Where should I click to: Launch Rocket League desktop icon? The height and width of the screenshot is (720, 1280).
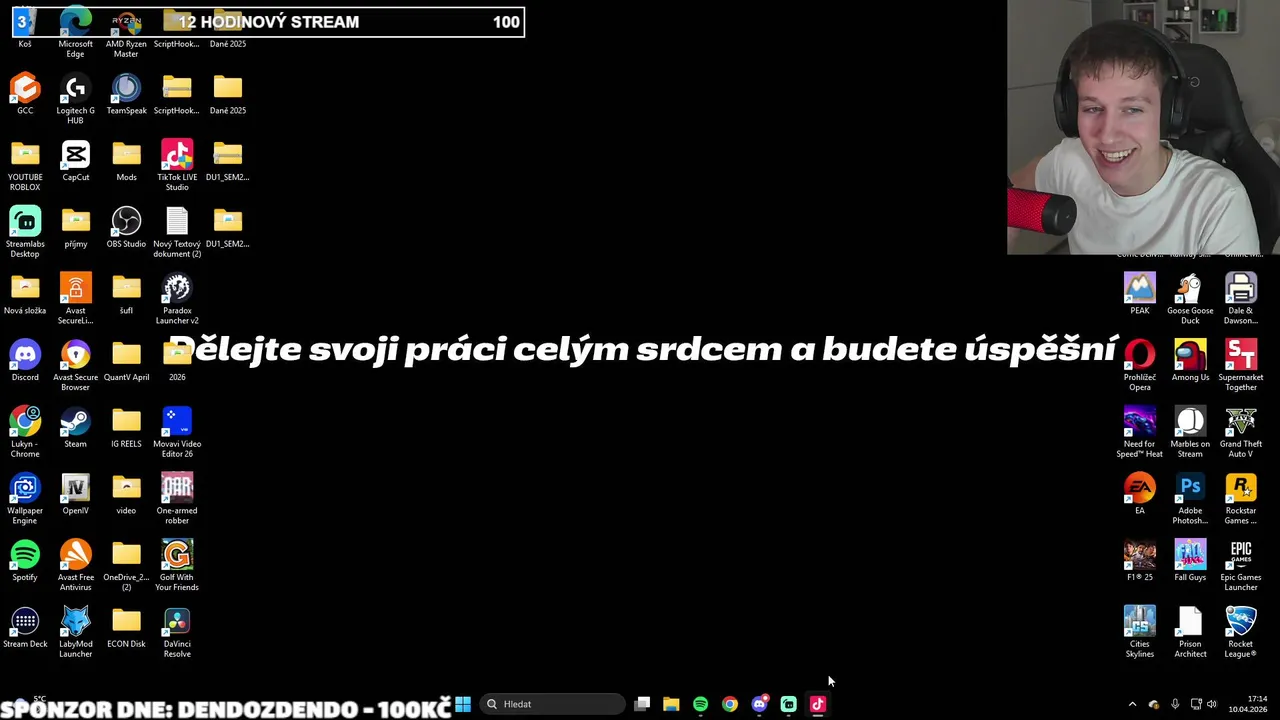[1241, 632]
